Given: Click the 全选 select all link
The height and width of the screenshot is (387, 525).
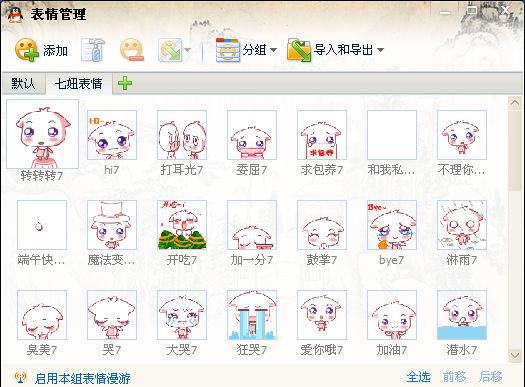Looking at the screenshot, I should coord(418,377).
